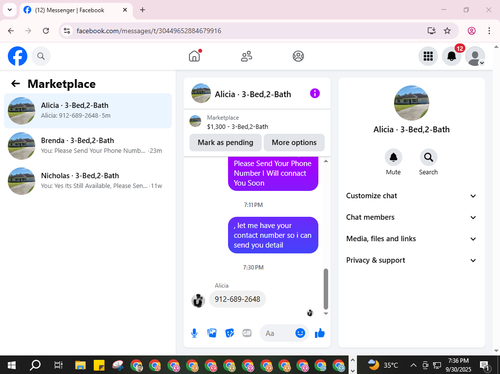
Task: Click the chat scrollbar thumb
Action: click(326, 289)
